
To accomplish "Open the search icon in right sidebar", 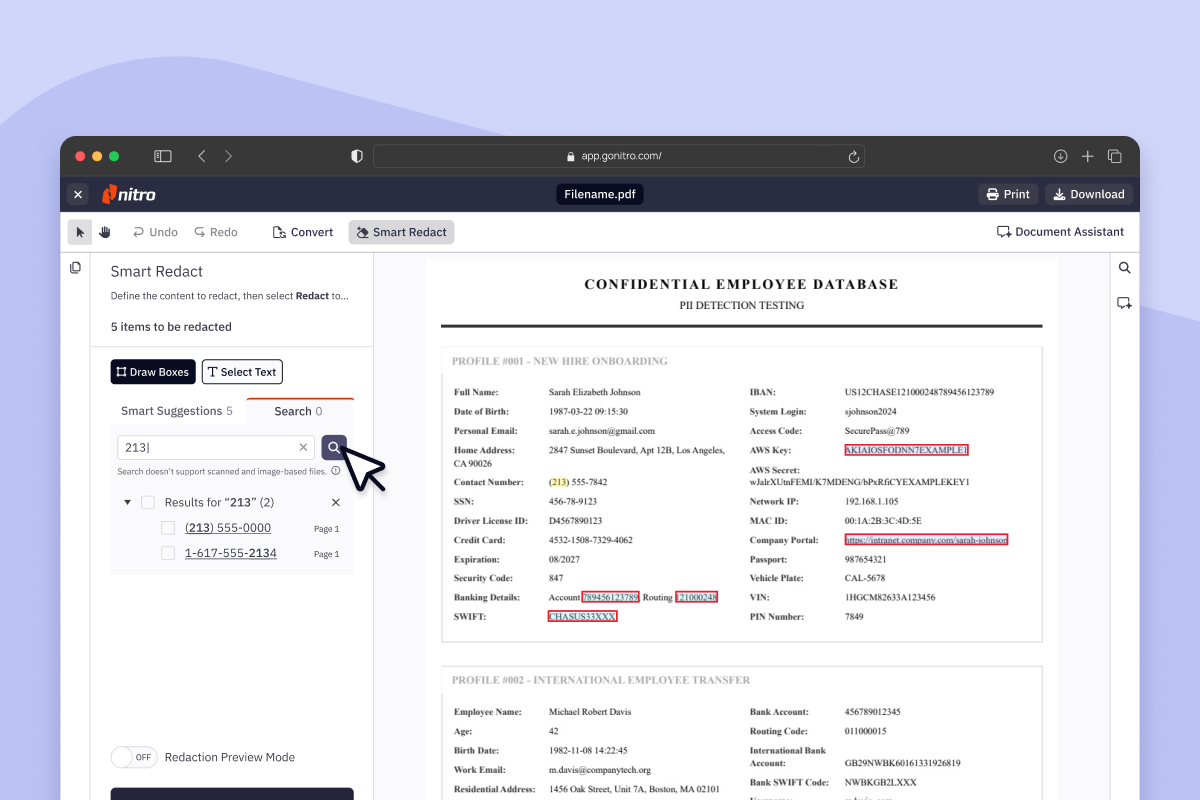I will pyautogui.click(x=1125, y=268).
